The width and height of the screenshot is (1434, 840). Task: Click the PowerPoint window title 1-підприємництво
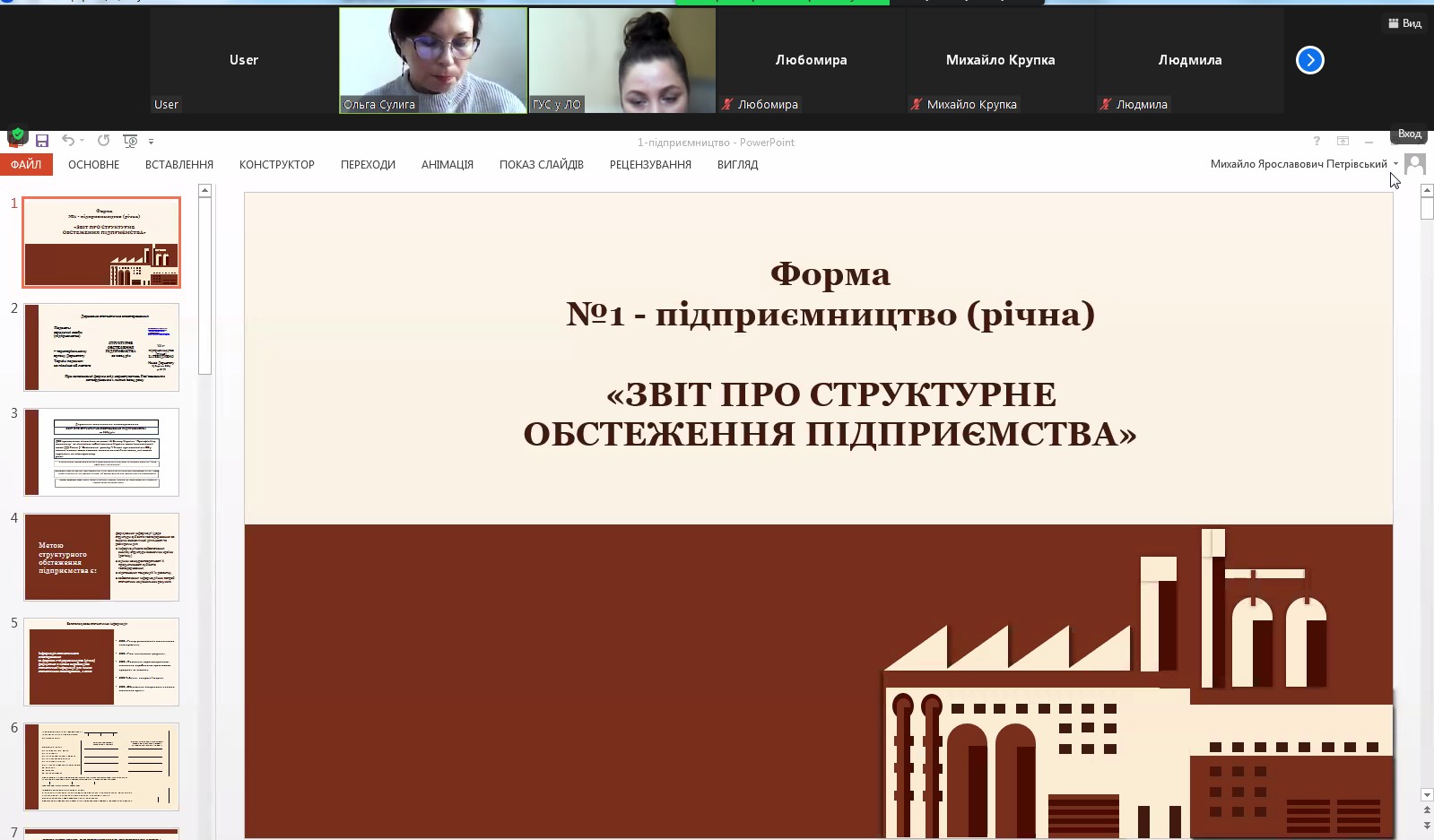pyautogui.click(x=716, y=142)
